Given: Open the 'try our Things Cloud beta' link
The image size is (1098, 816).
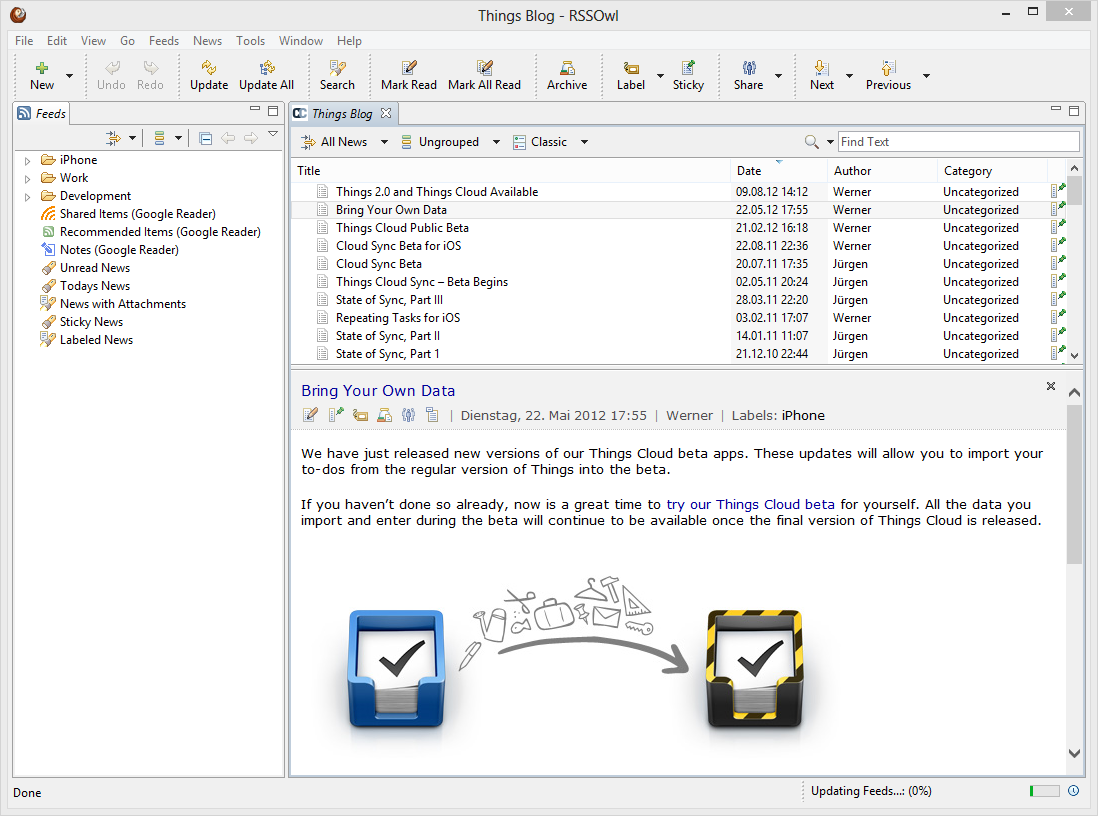Looking at the screenshot, I should (x=750, y=504).
